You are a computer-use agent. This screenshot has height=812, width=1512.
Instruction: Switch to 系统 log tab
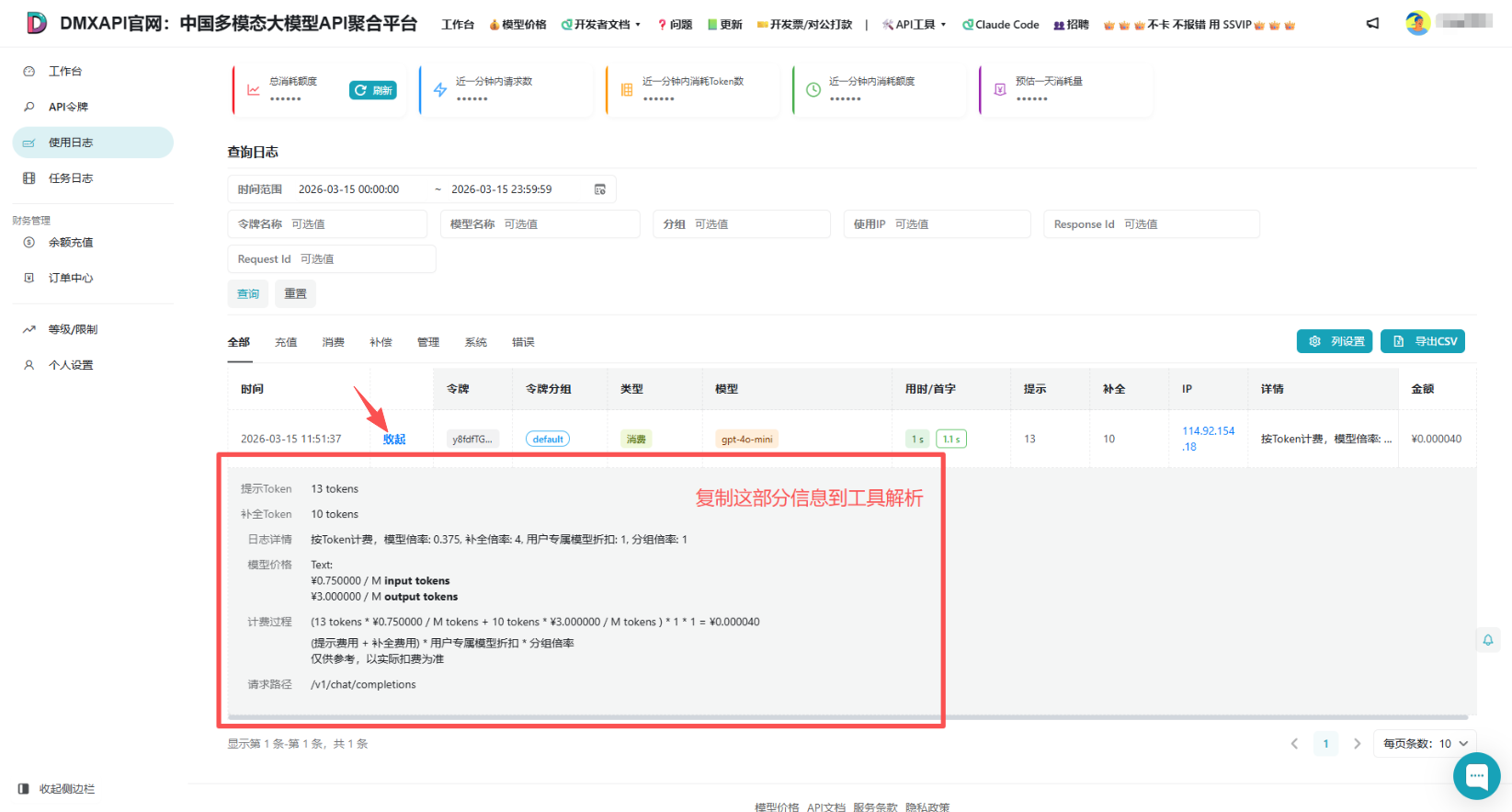[x=476, y=342]
